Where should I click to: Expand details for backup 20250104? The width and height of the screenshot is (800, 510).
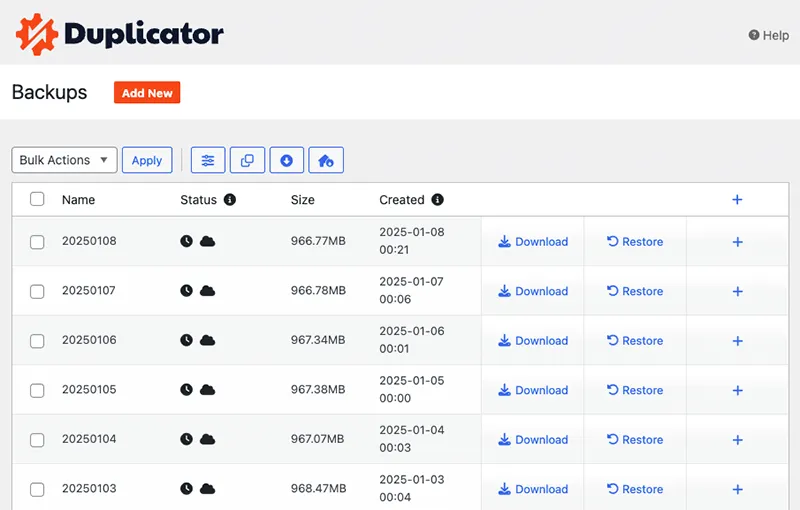coord(737,440)
